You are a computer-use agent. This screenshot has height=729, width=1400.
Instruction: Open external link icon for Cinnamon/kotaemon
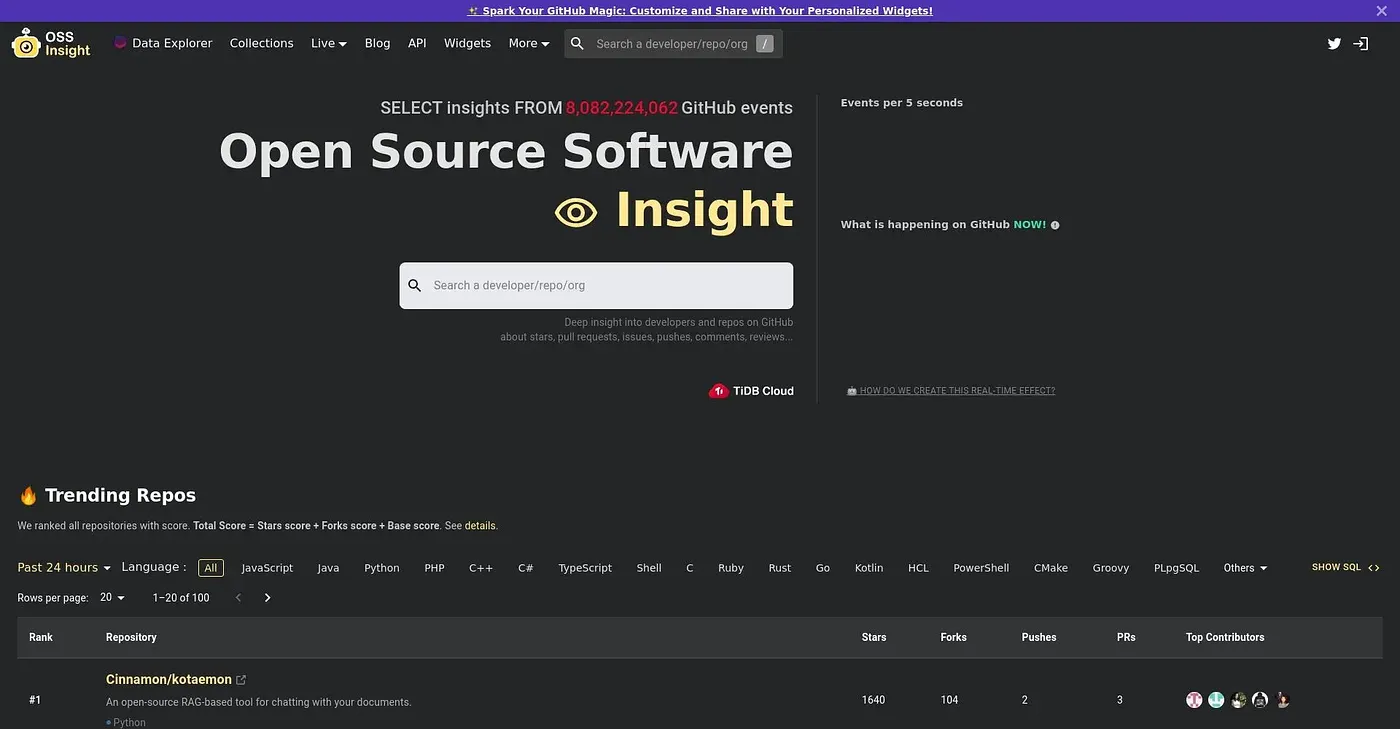[241, 680]
